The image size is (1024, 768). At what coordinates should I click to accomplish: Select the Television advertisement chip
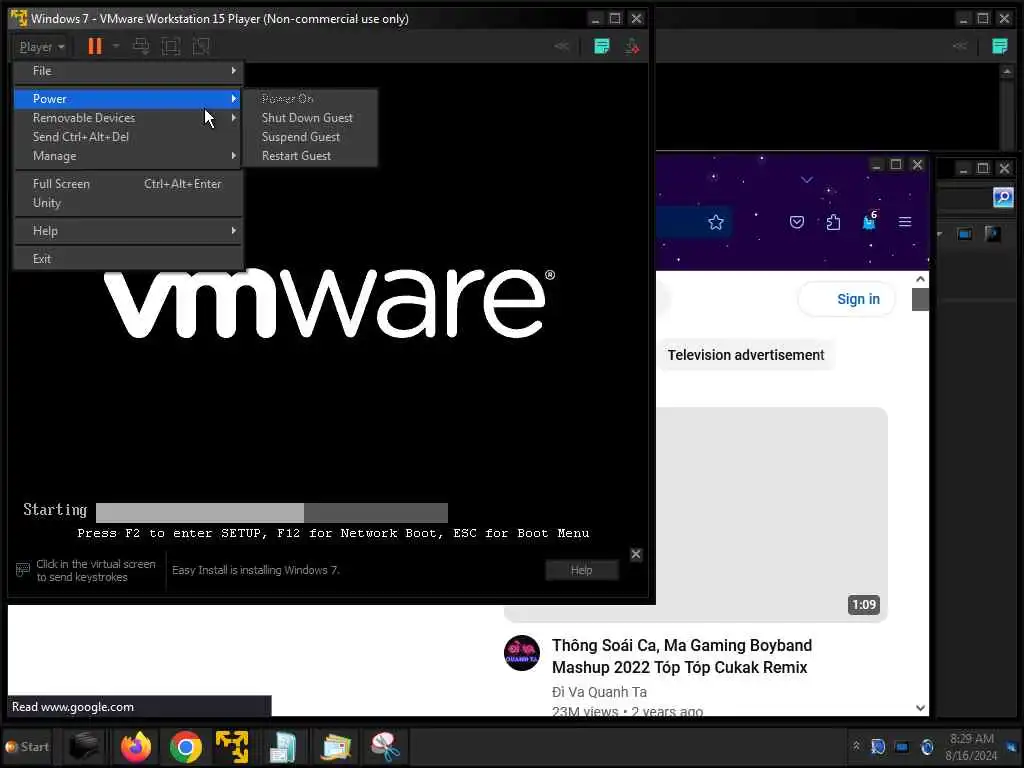(x=746, y=355)
